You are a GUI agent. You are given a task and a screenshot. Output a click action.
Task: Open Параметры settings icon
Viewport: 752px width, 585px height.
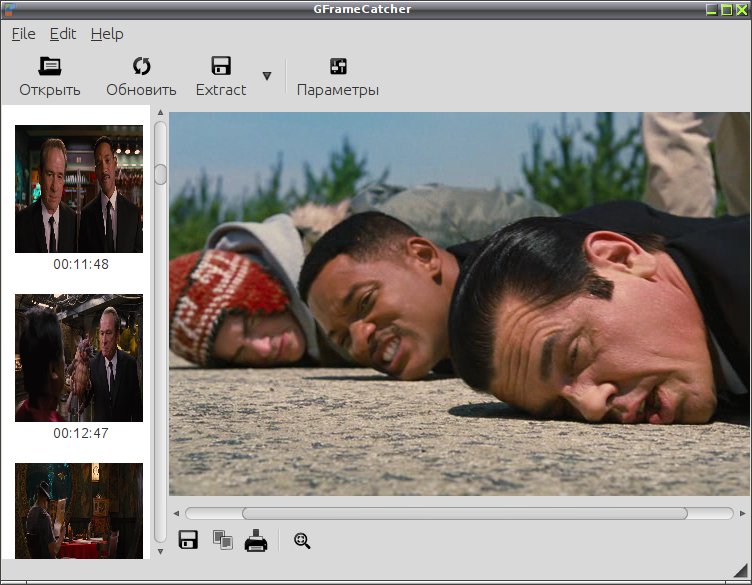click(x=338, y=66)
